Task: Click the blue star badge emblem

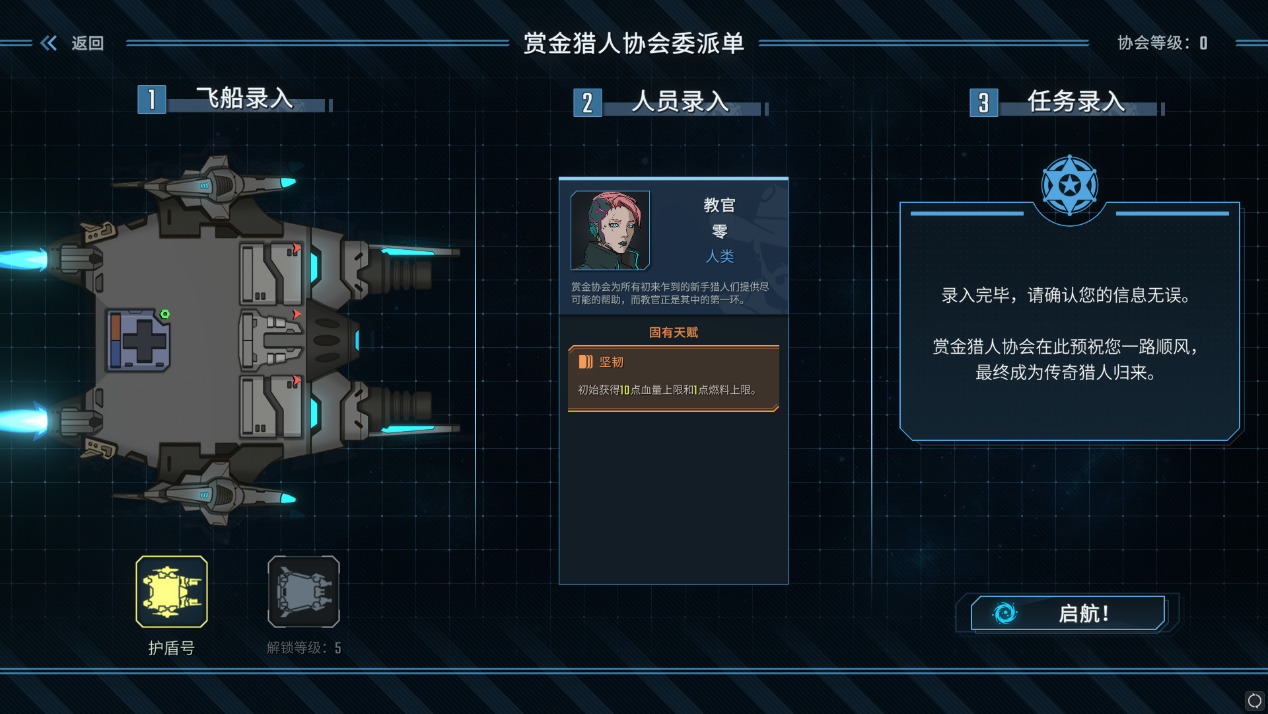Action: [x=1069, y=185]
